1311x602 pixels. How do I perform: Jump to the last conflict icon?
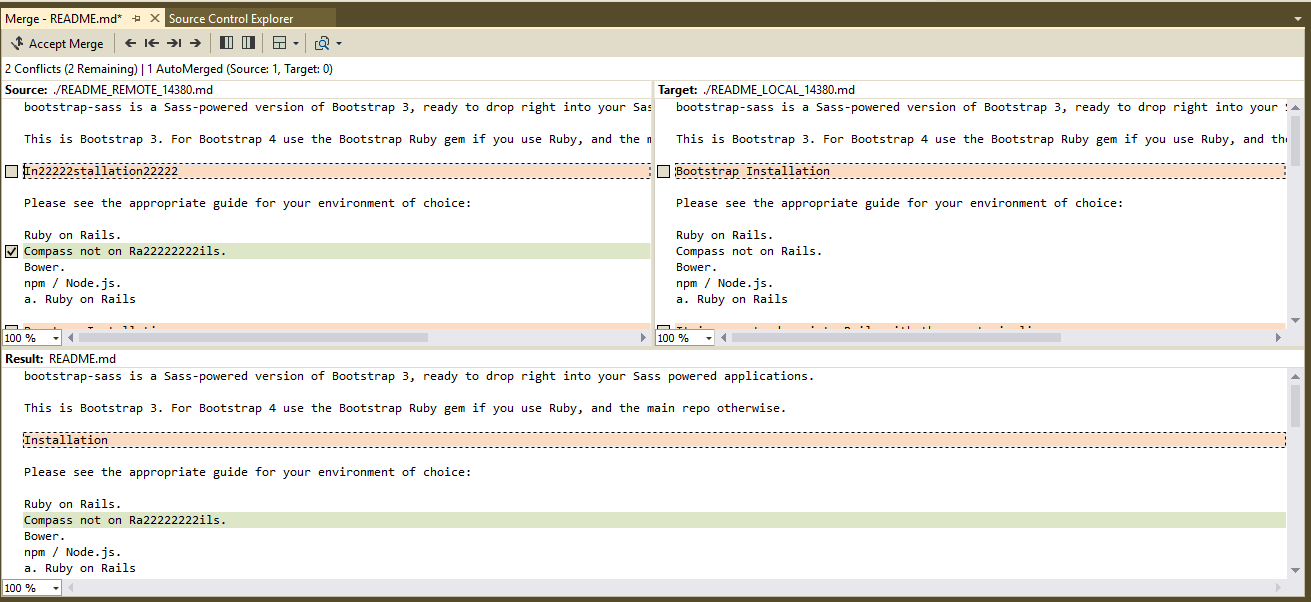(x=172, y=43)
